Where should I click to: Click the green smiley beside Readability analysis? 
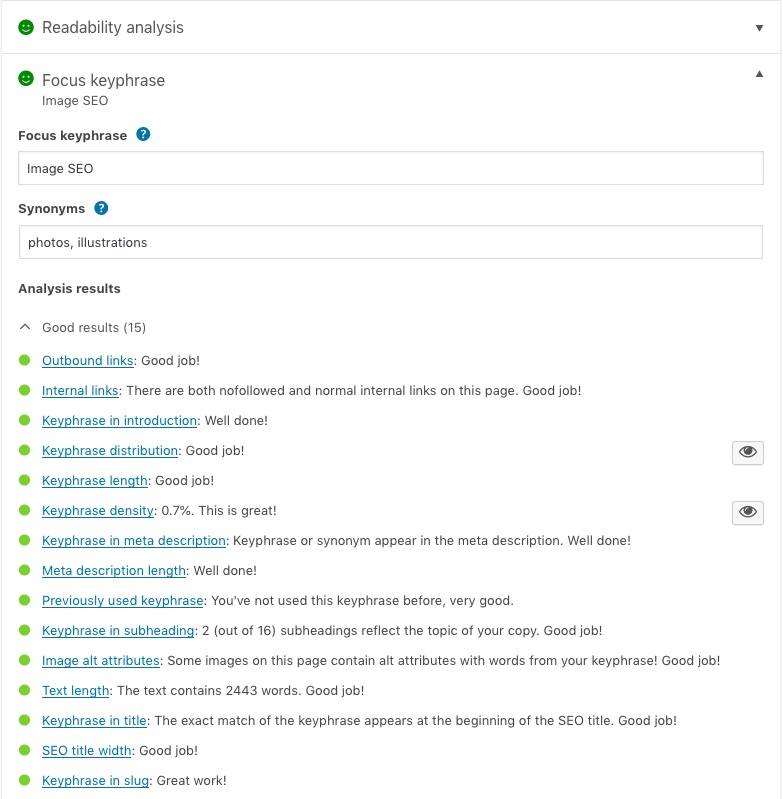pyautogui.click(x=26, y=27)
